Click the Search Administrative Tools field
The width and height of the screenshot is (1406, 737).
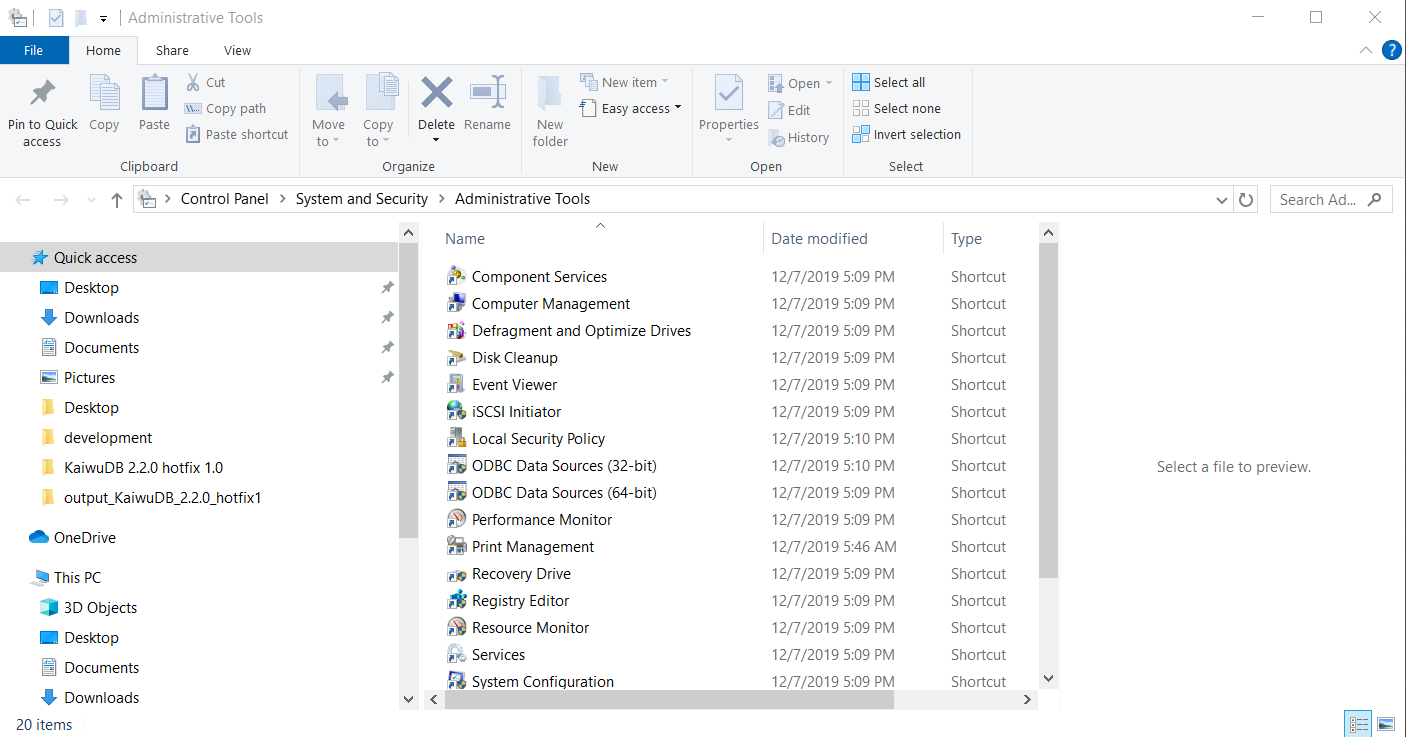[x=1318, y=199]
